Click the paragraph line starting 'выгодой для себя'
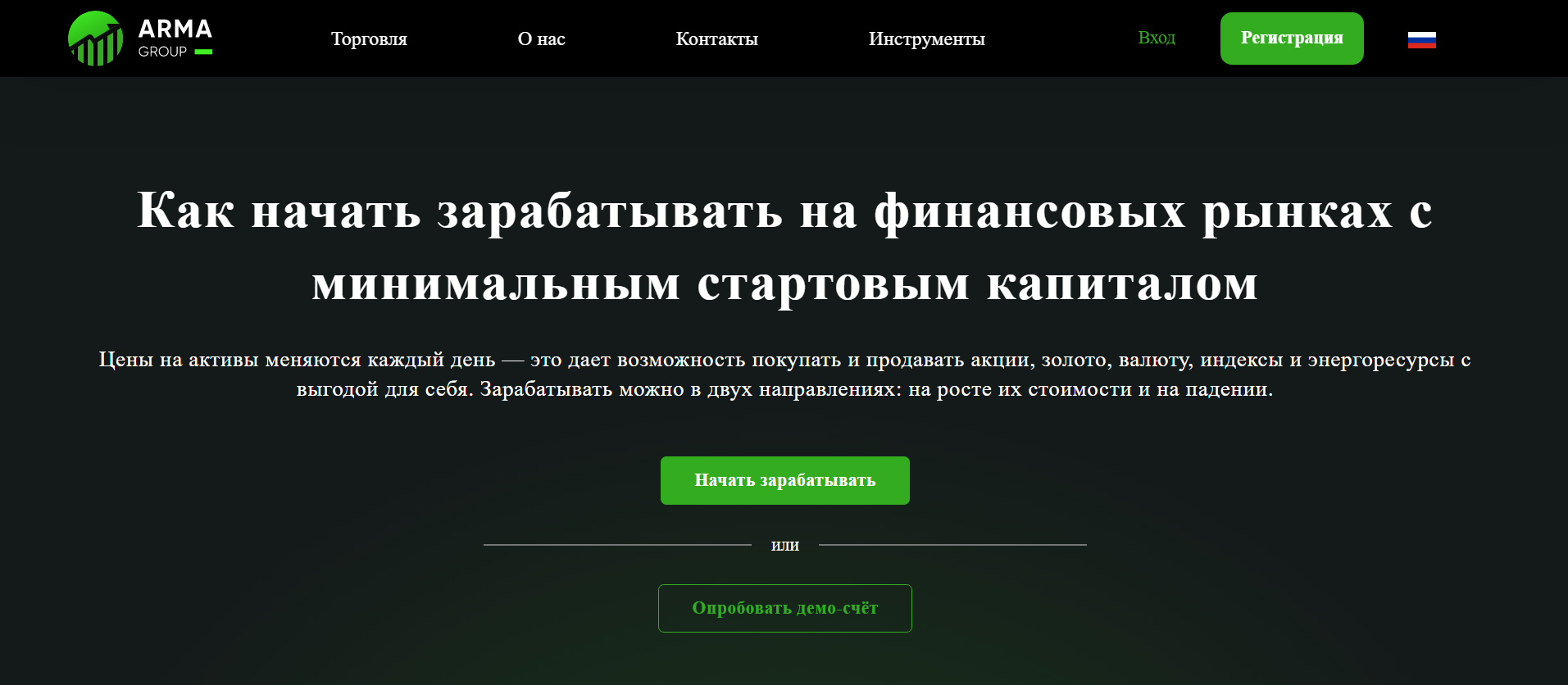Screen dimensions: 1568x685 click(x=784, y=389)
